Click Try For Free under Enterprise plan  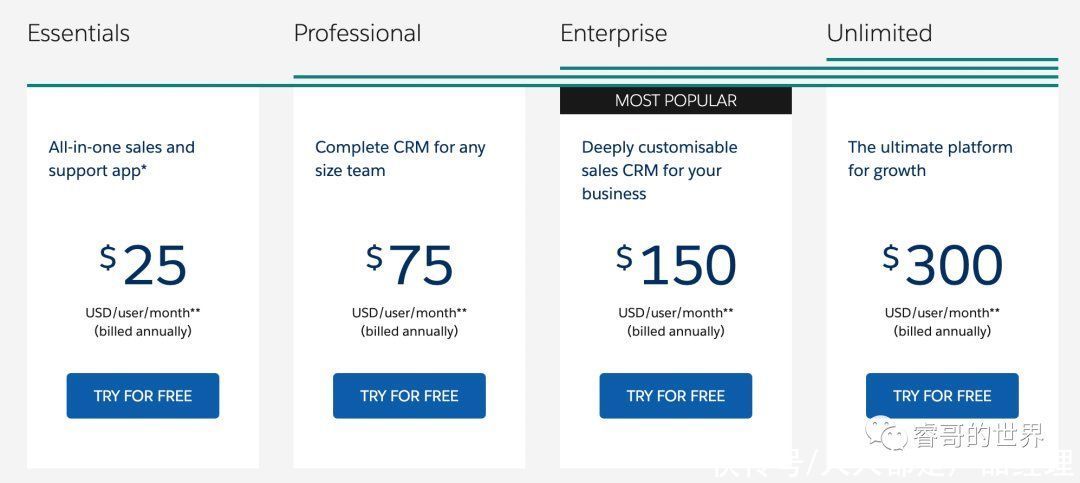(676, 395)
